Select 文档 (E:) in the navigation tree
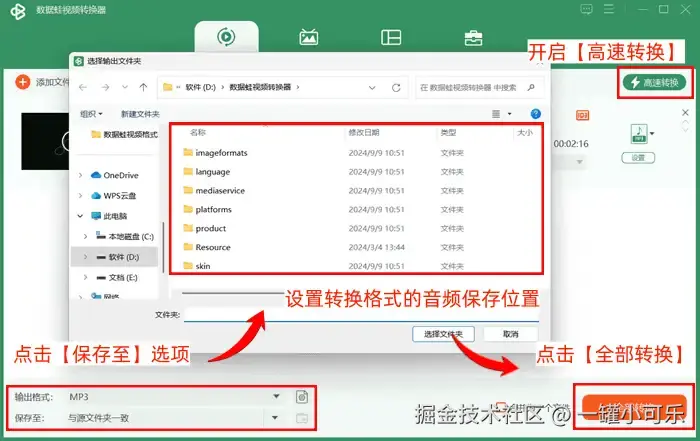700x441 pixels. [117, 278]
